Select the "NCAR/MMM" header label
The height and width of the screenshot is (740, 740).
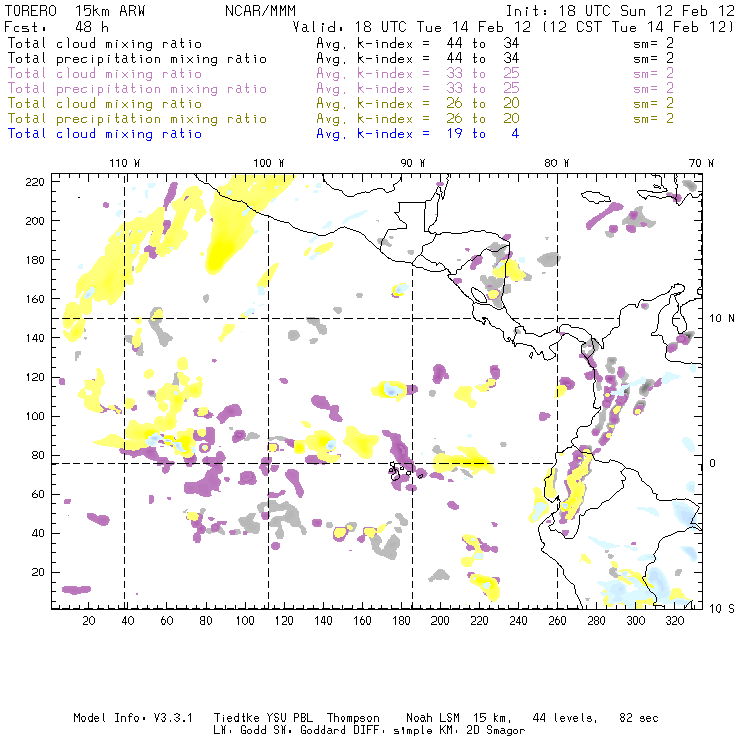point(260,11)
